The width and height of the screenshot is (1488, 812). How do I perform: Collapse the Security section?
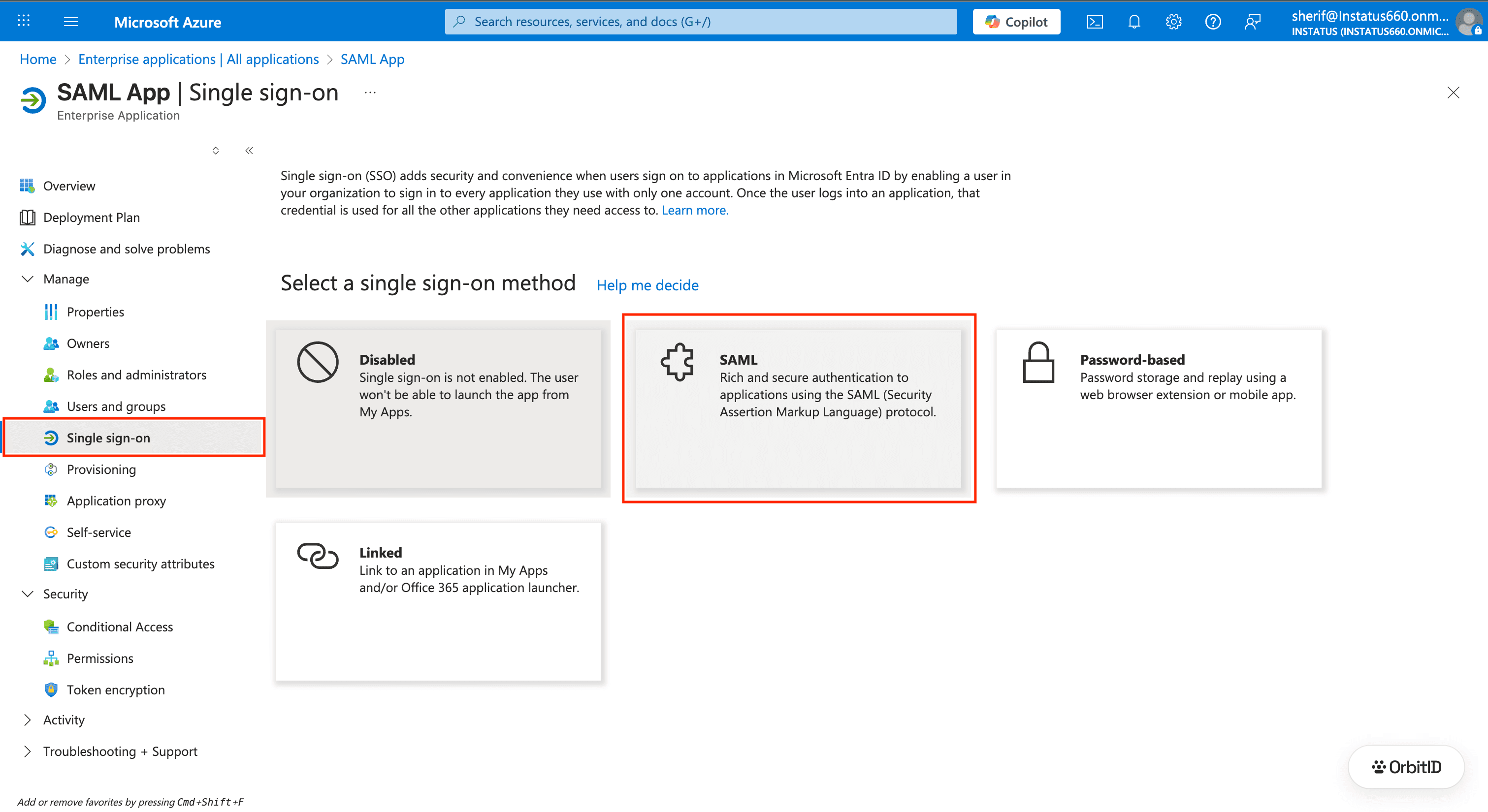coord(27,593)
